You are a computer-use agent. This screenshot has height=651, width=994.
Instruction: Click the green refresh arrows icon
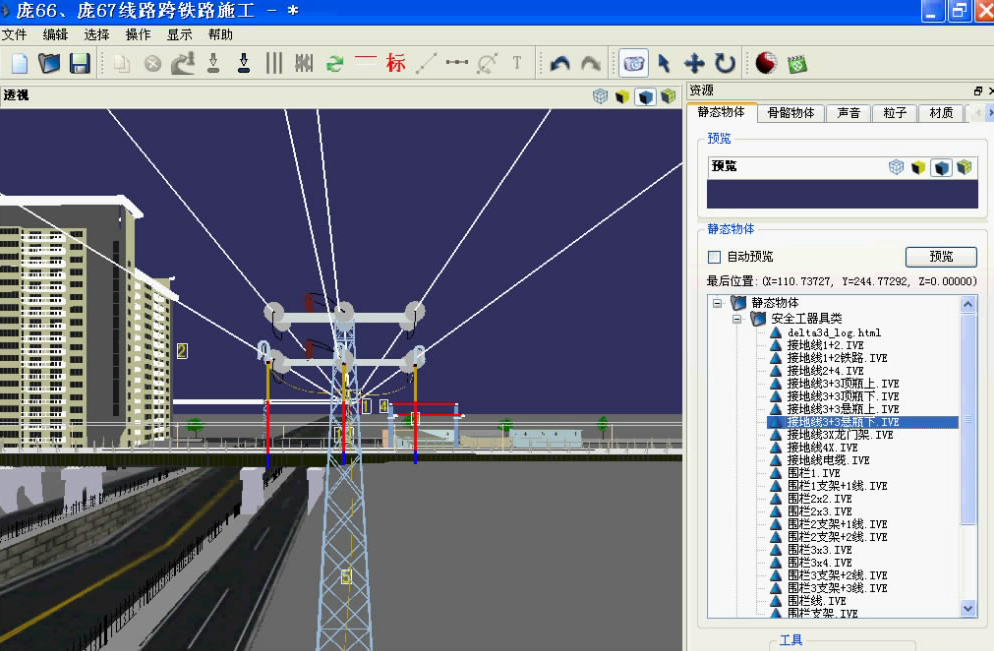coord(335,63)
